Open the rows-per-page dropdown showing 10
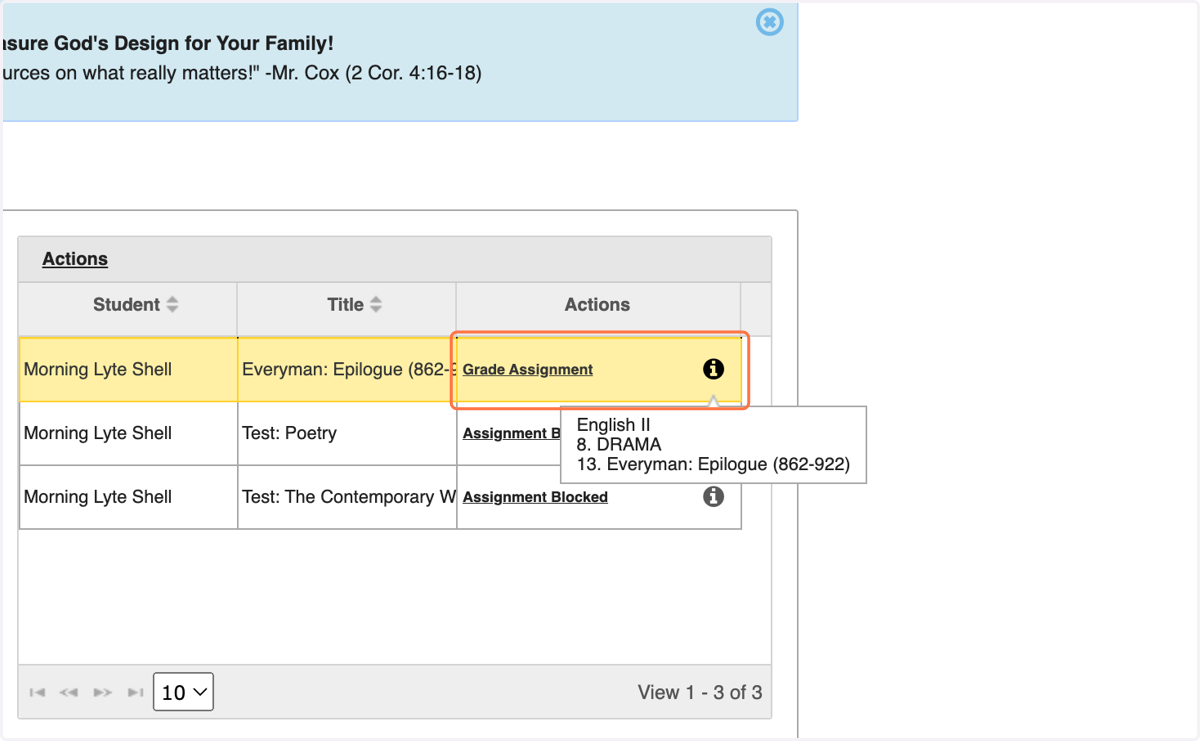The image size is (1200, 741). click(183, 692)
